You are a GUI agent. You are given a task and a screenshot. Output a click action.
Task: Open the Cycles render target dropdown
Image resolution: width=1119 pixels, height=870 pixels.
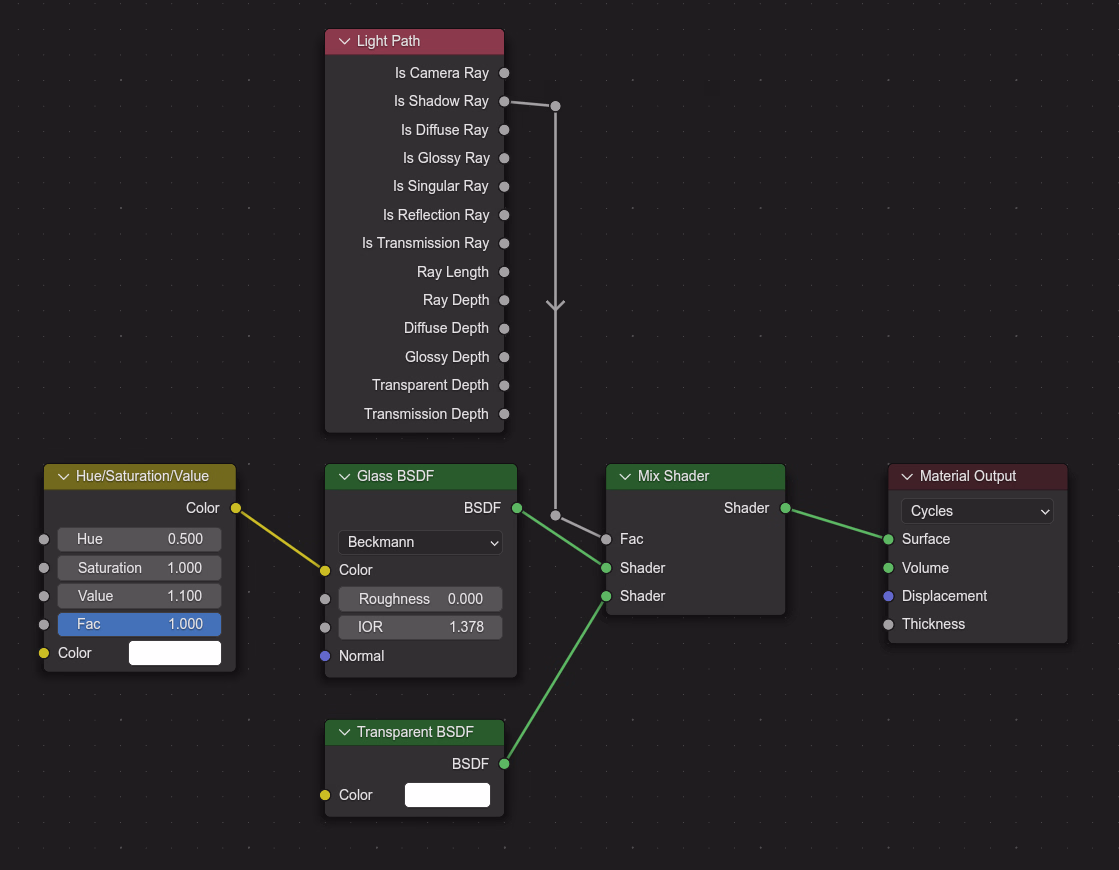click(977, 511)
